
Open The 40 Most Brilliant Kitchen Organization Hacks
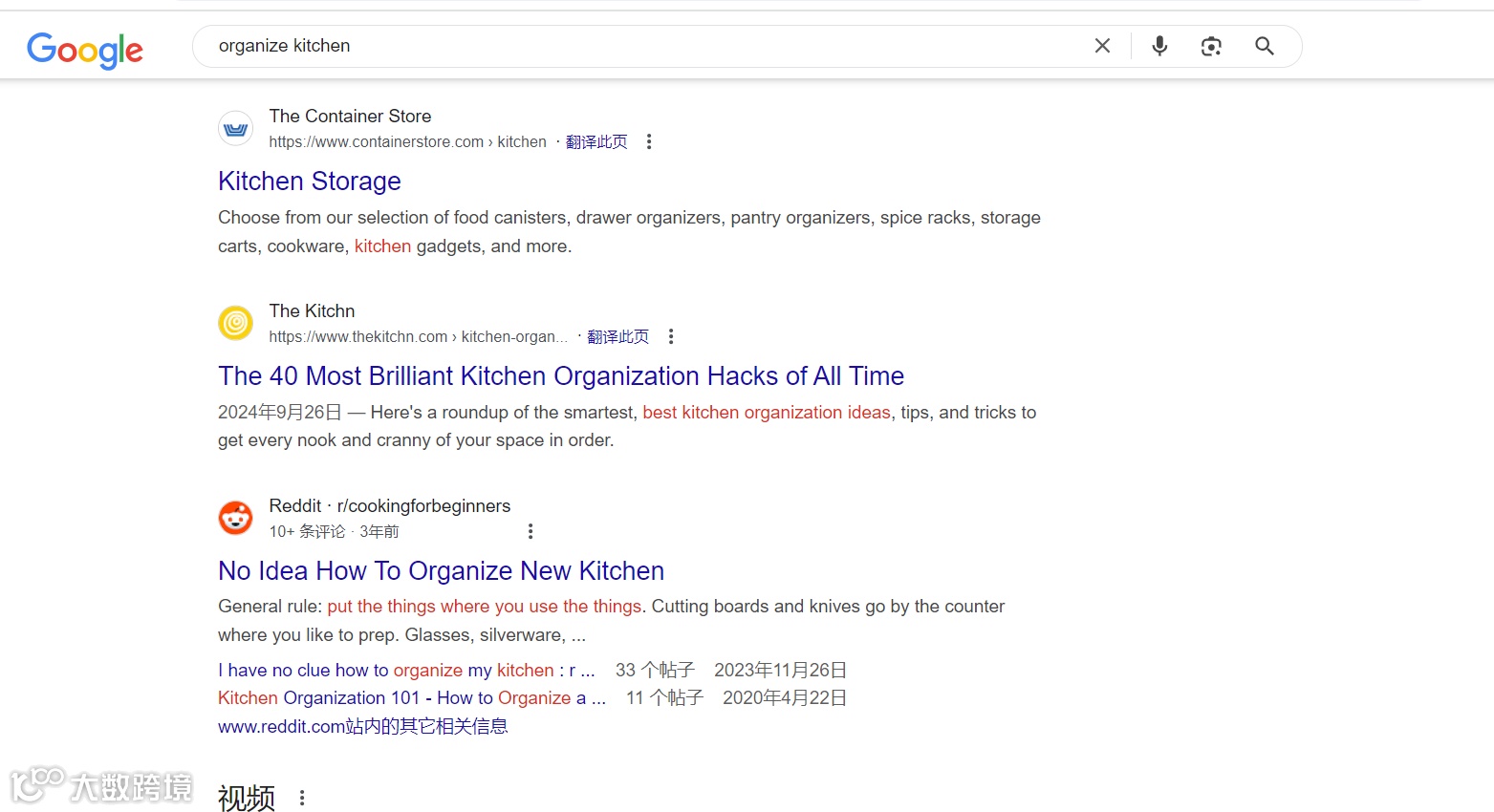click(x=561, y=376)
